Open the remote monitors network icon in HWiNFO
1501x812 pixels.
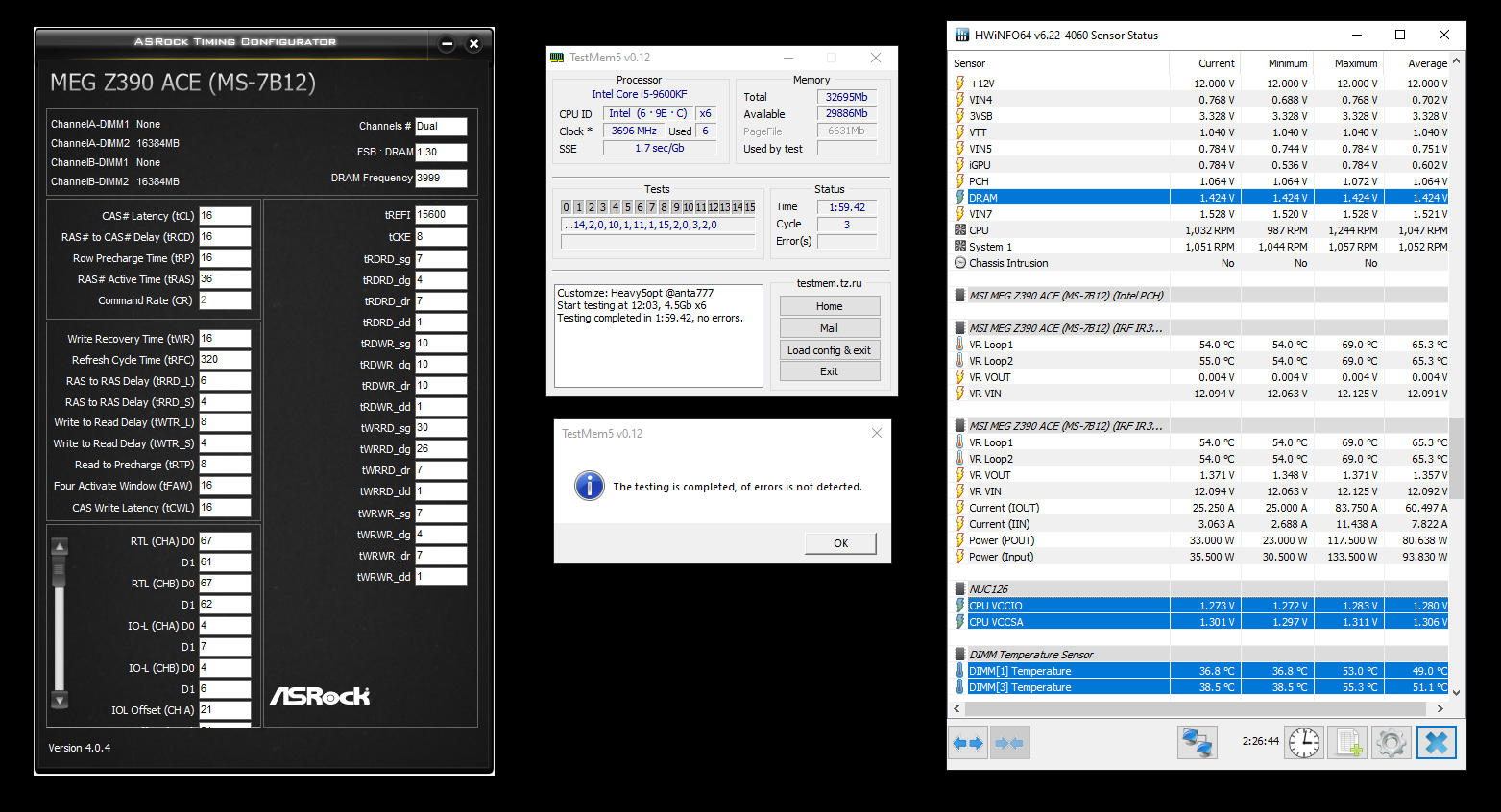(x=1197, y=743)
